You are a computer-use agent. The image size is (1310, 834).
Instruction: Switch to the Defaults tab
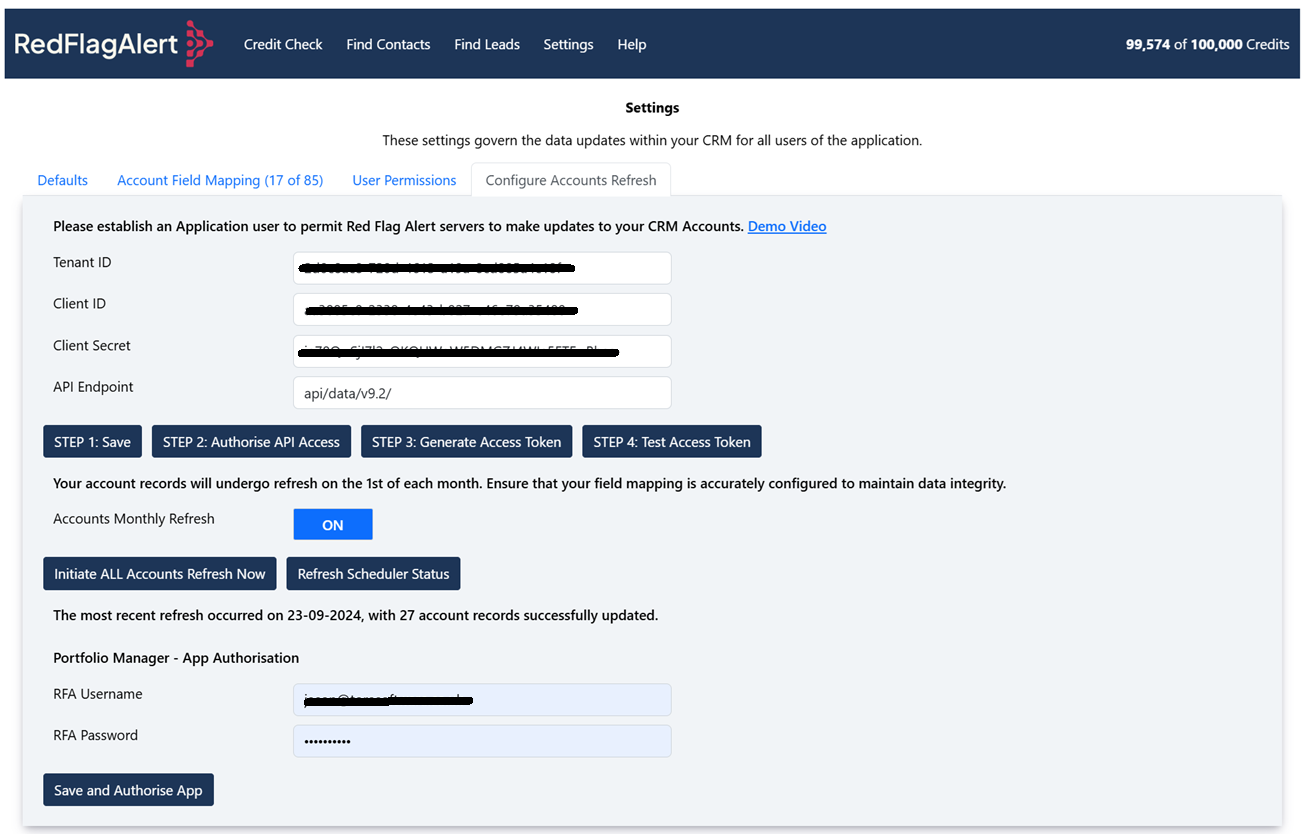[x=63, y=180]
